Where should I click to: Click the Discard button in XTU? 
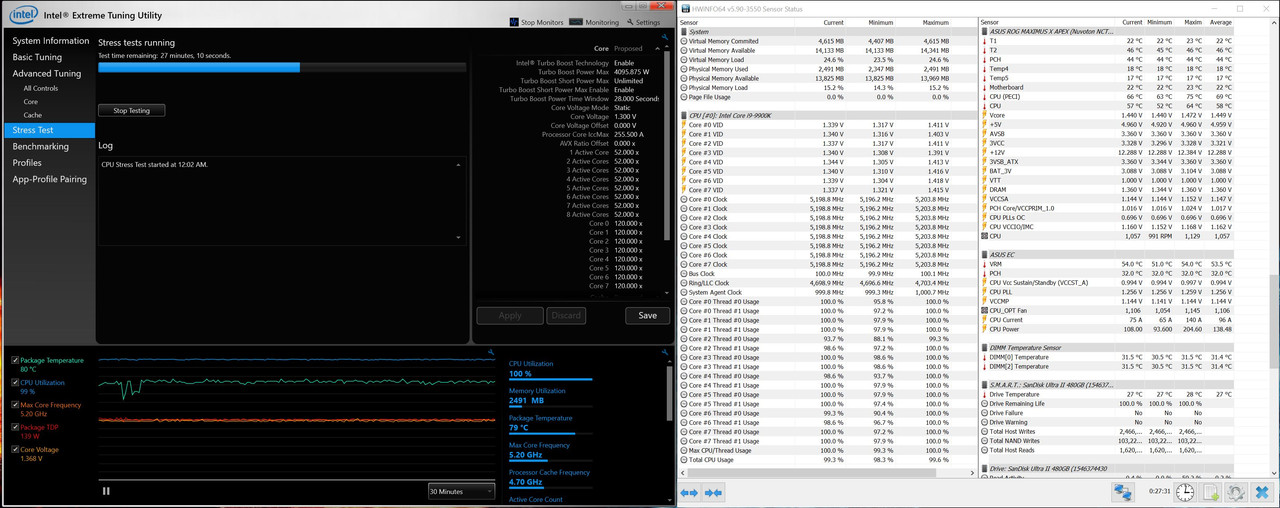[x=565, y=315]
